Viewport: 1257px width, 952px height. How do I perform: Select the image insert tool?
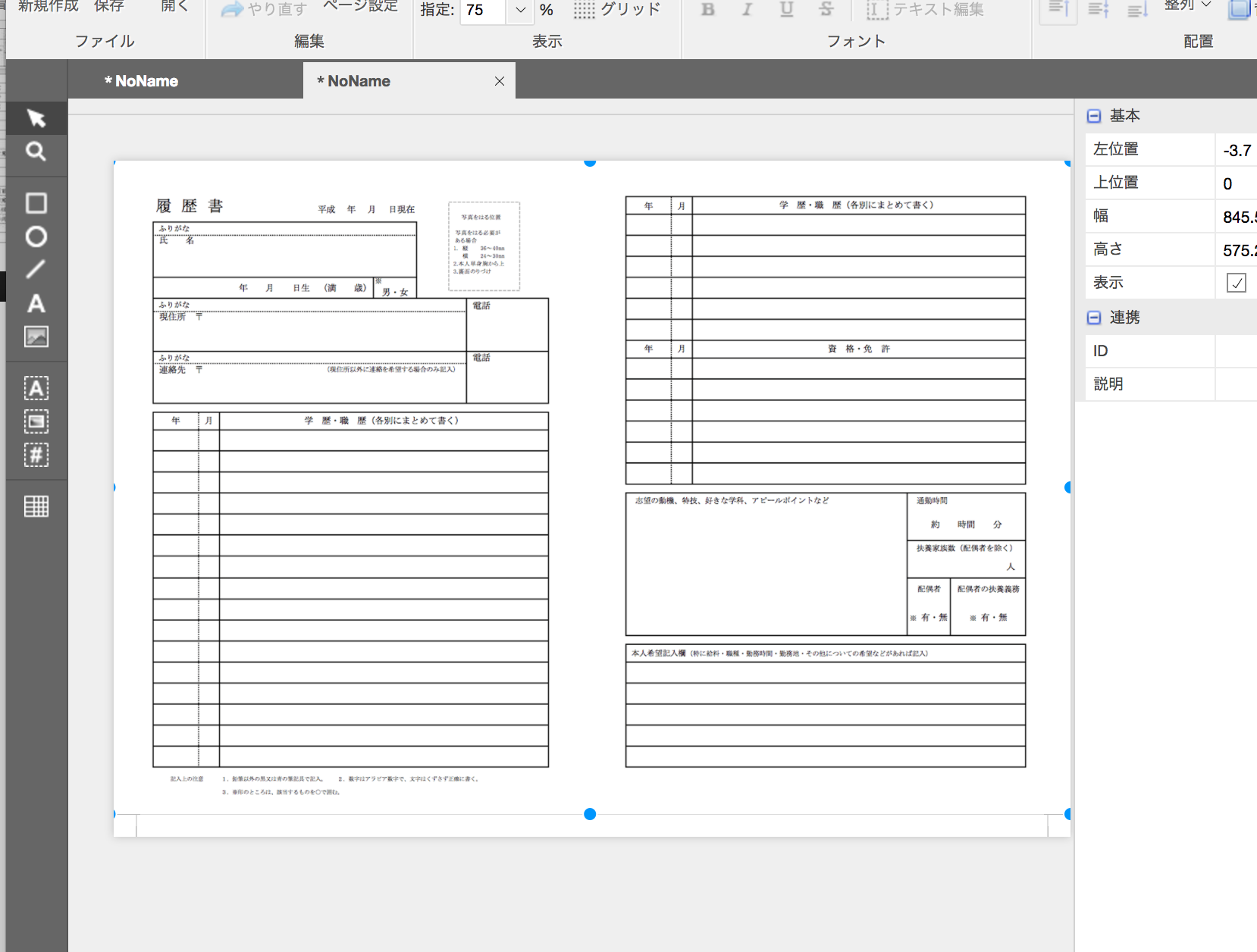pos(36,337)
